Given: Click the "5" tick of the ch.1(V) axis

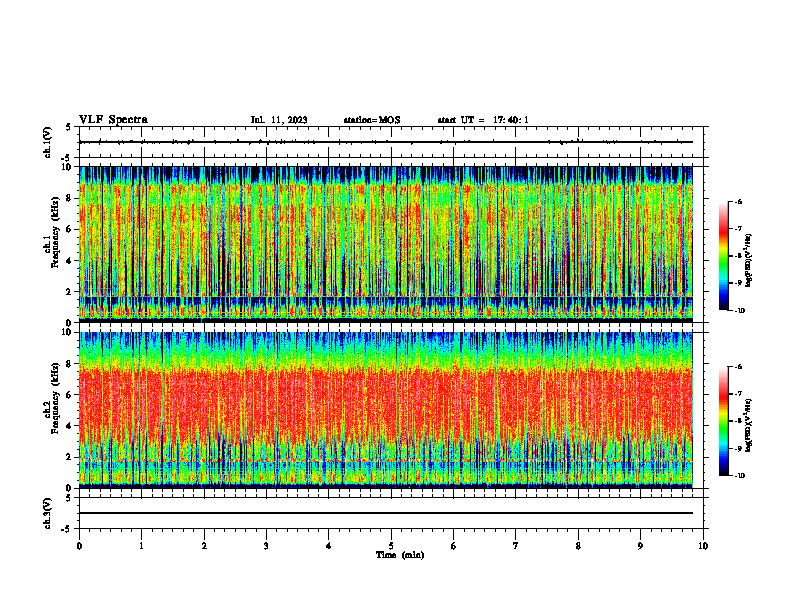Looking at the screenshot, I should [68, 127].
